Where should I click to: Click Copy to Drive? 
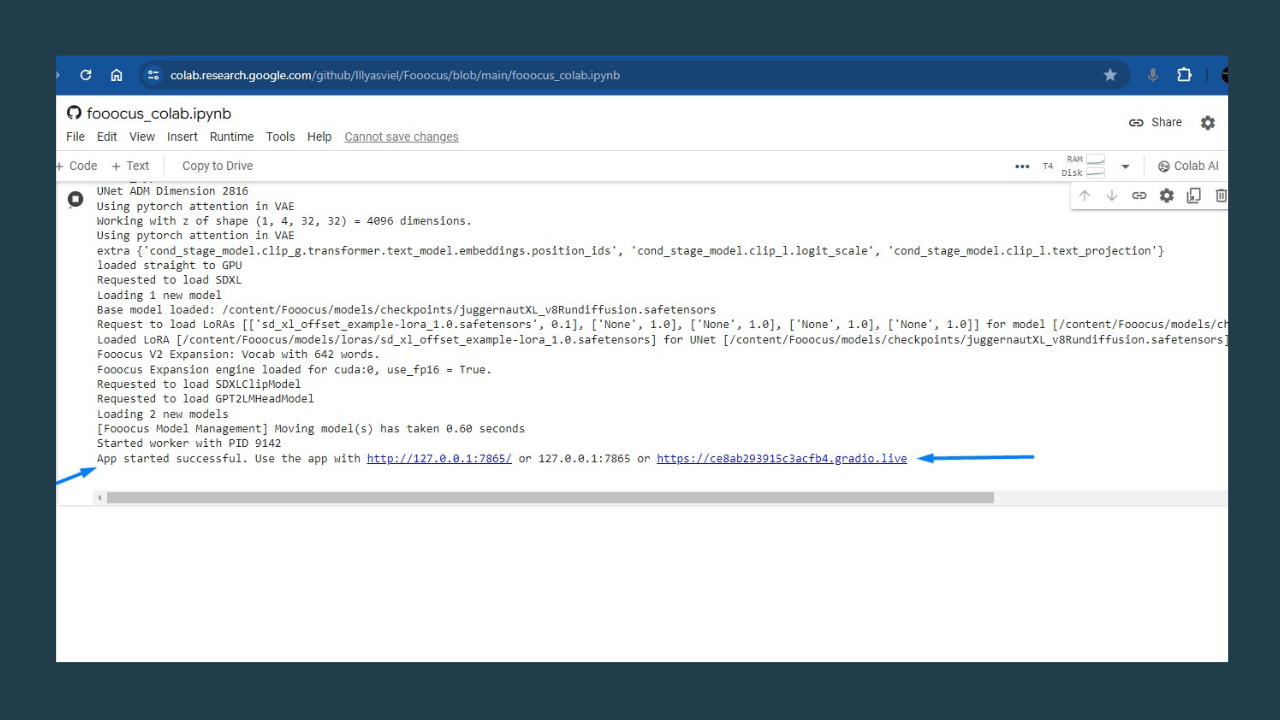(217, 166)
